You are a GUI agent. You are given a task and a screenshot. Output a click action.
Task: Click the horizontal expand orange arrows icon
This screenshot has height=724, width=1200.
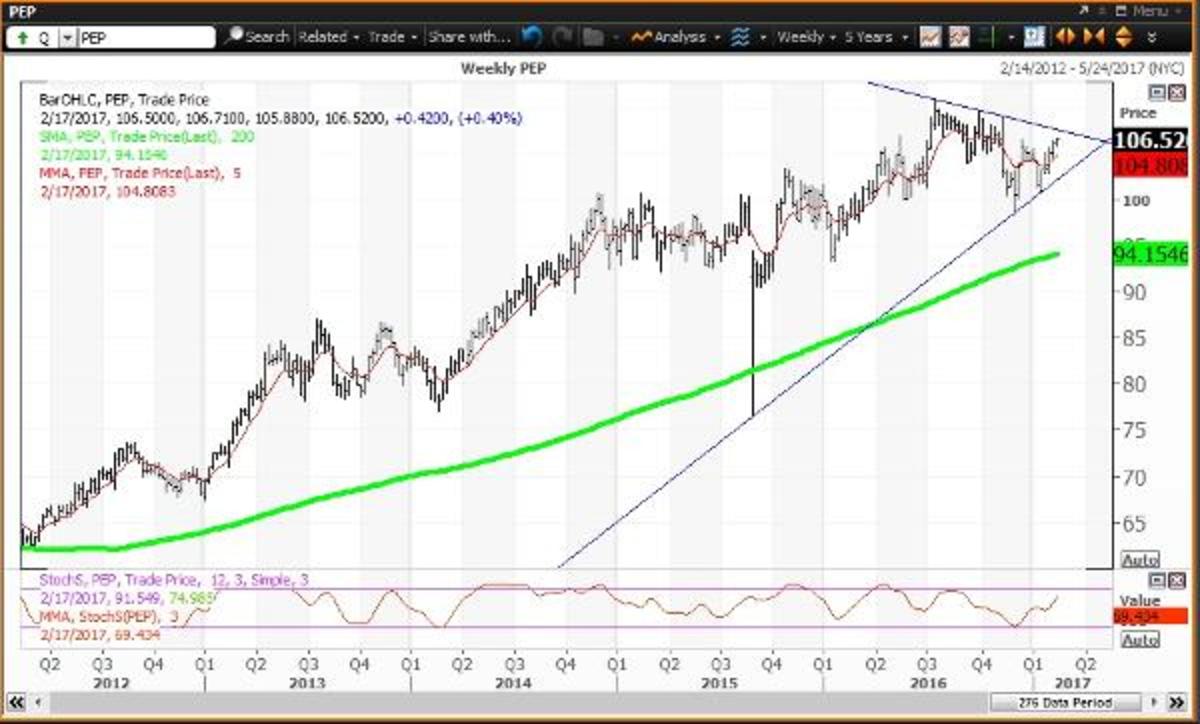tap(1065, 37)
